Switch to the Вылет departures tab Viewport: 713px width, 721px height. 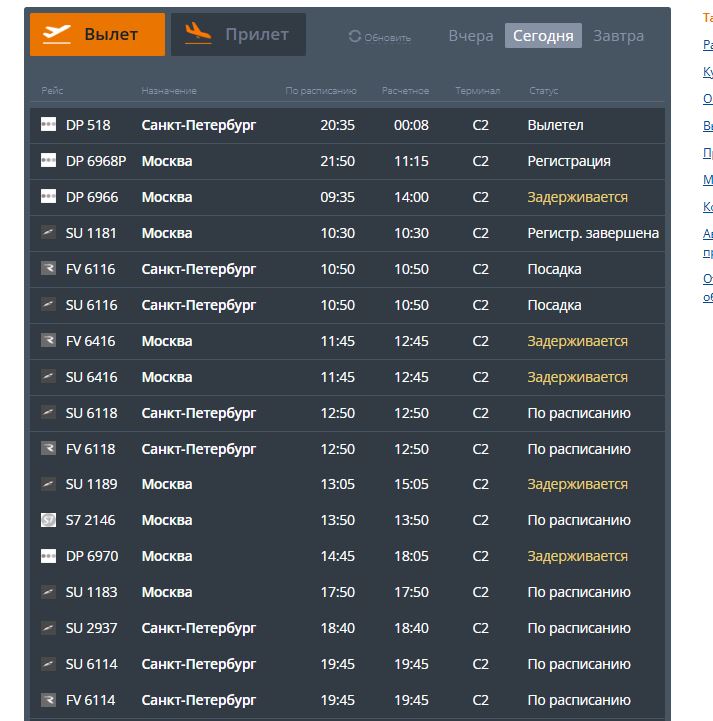97,34
